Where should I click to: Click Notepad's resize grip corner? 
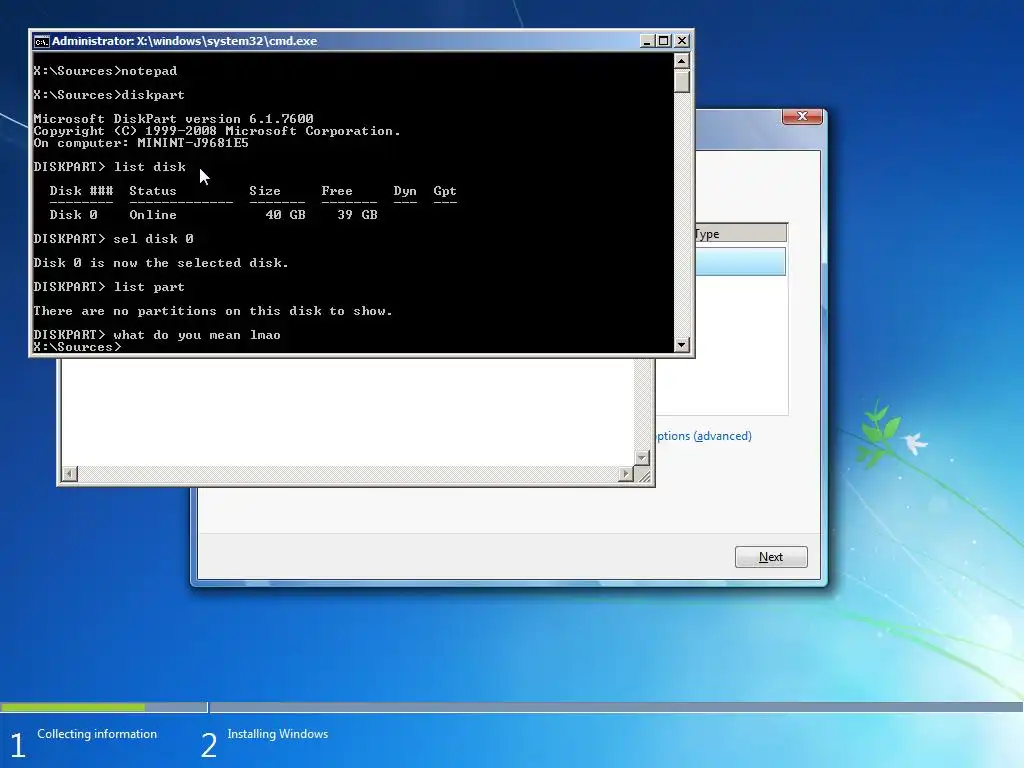coord(643,475)
